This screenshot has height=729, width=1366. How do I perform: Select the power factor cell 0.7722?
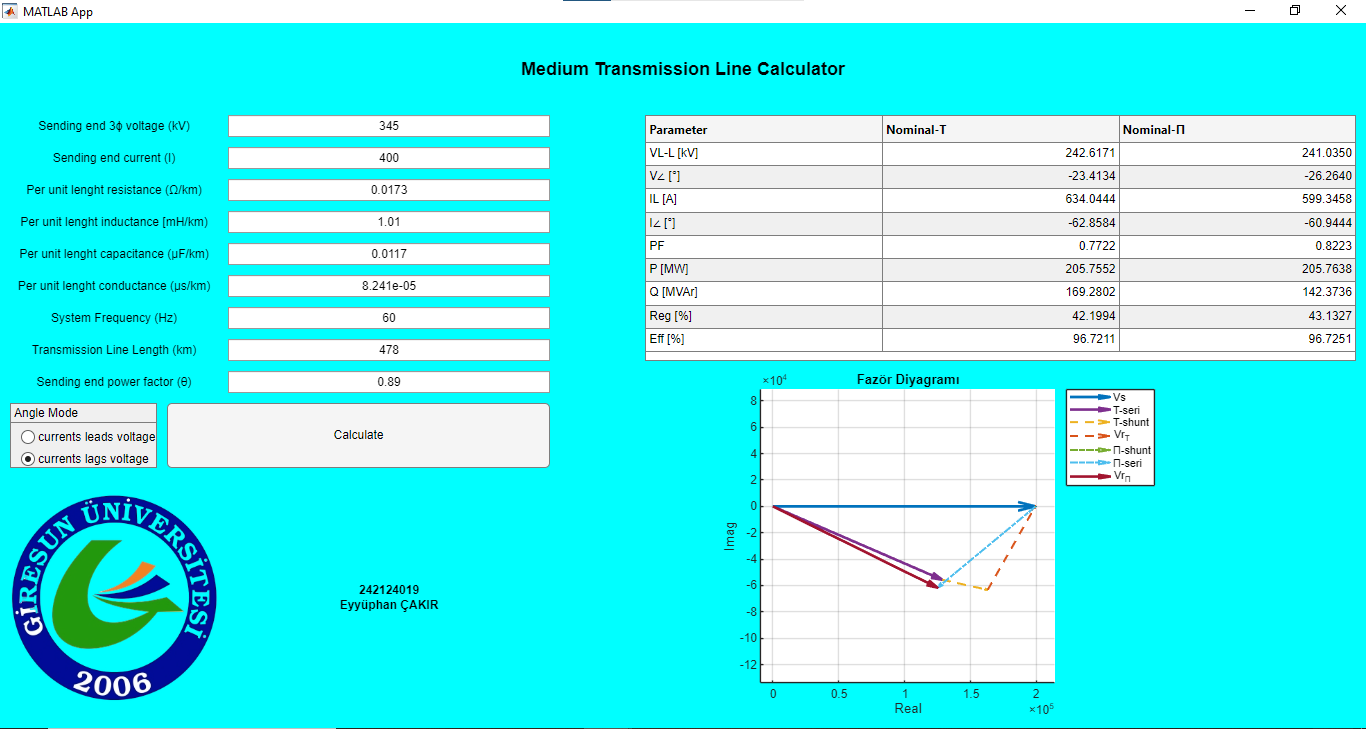pos(1001,247)
